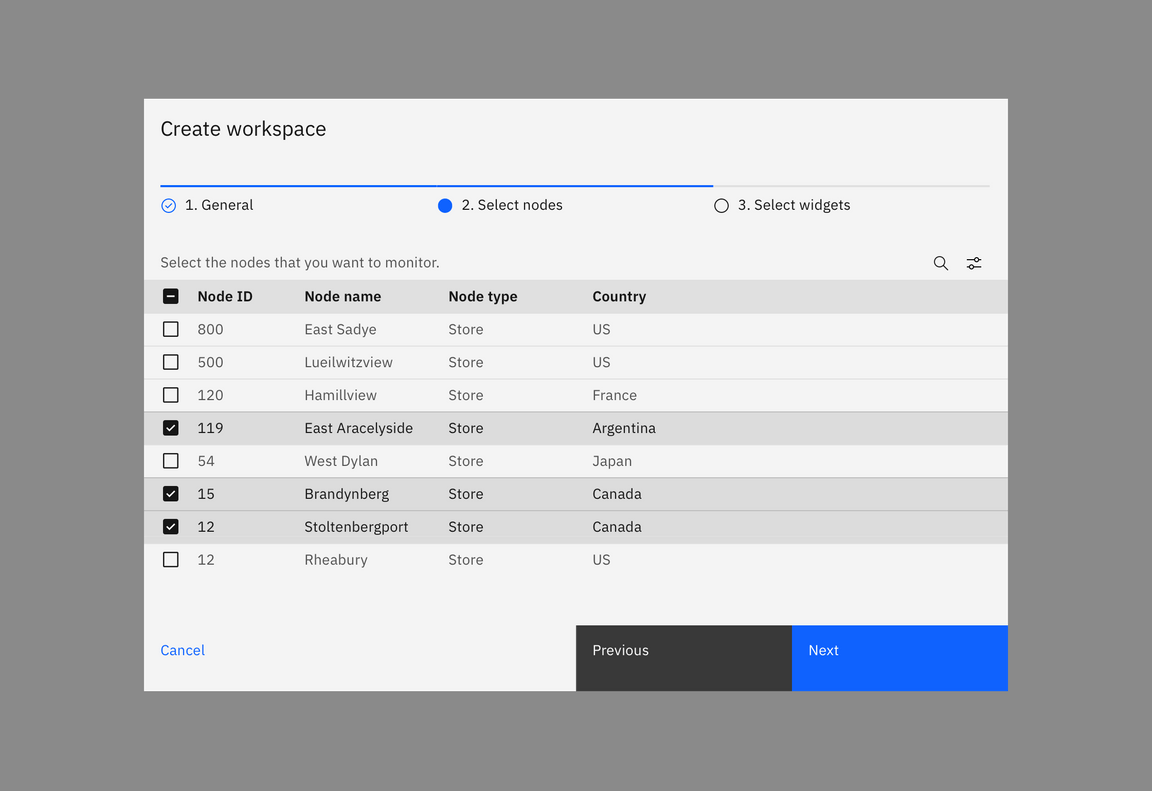
Task: Cancel the workspace creation
Action: [183, 650]
